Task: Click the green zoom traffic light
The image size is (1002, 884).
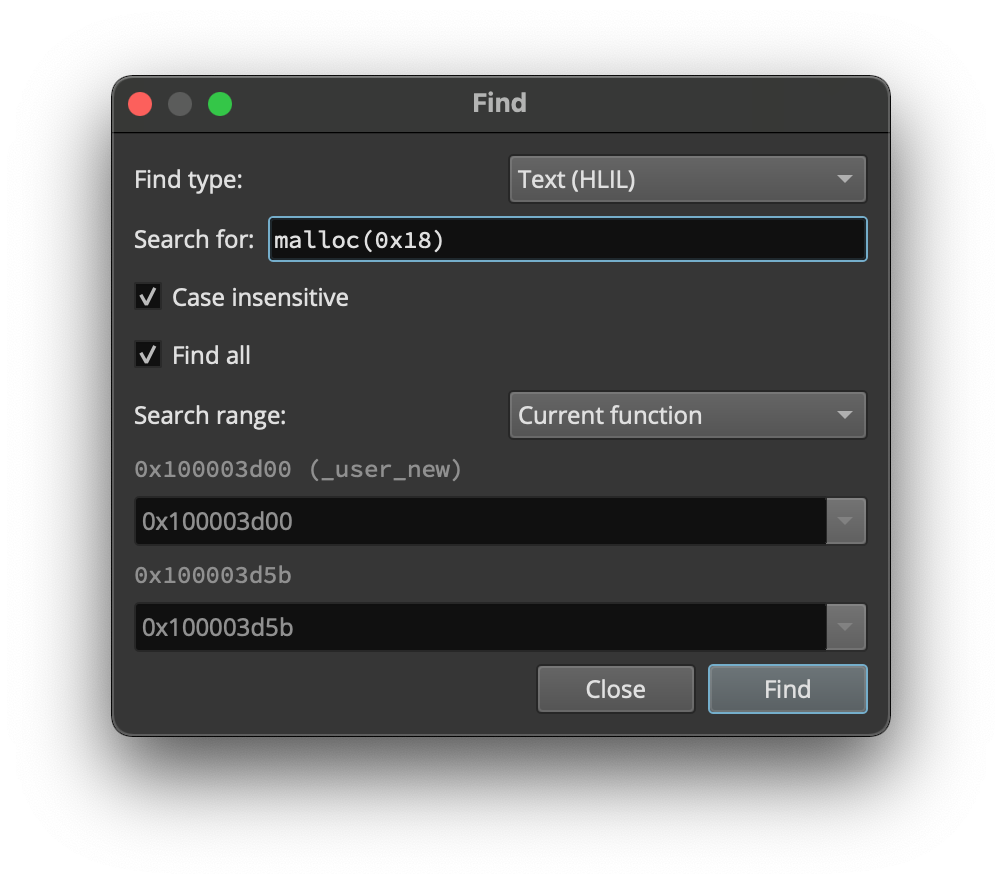Action: pos(220,104)
